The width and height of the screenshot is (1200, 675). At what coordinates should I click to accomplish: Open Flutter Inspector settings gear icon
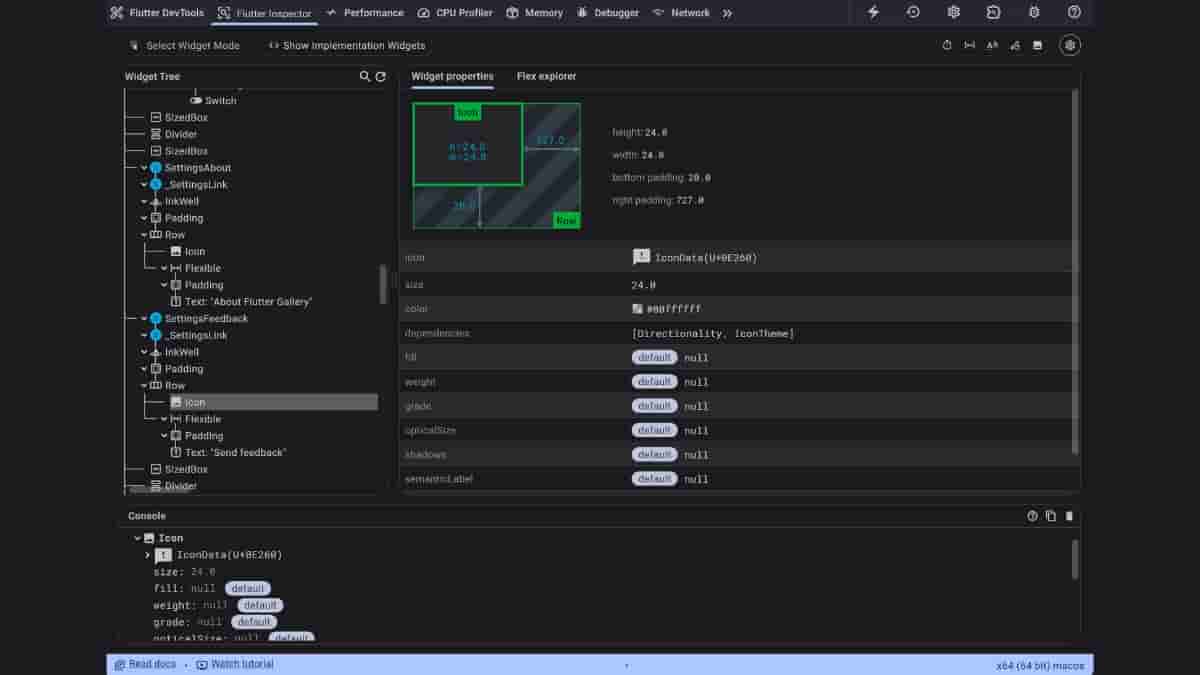point(1070,45)
